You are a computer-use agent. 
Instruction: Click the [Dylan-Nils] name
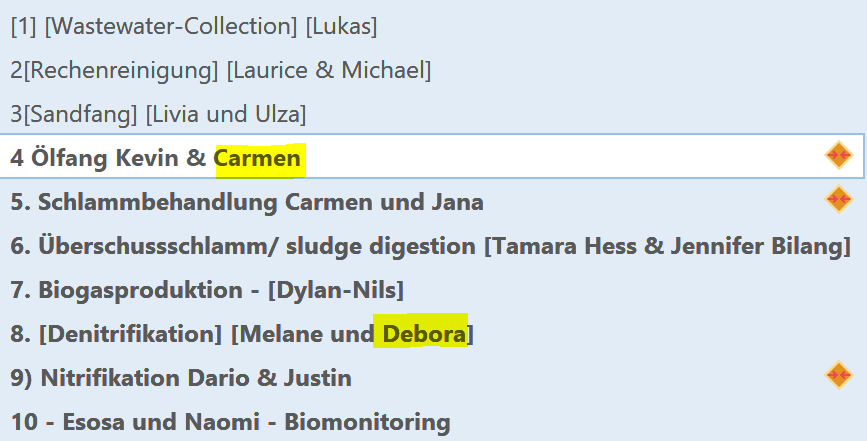click(x=335, y=290)
